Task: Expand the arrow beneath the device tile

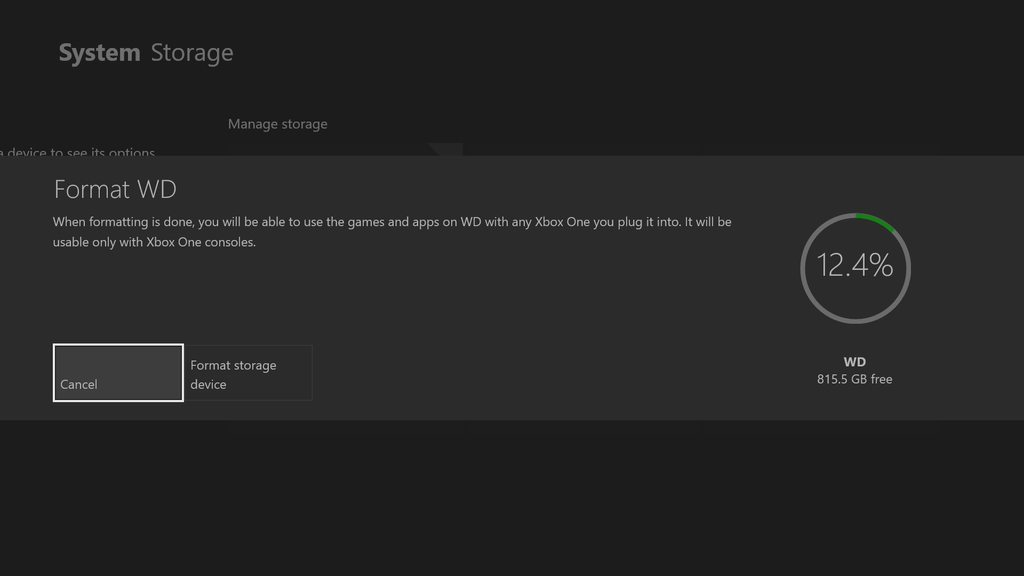Action: pos(447,150)
